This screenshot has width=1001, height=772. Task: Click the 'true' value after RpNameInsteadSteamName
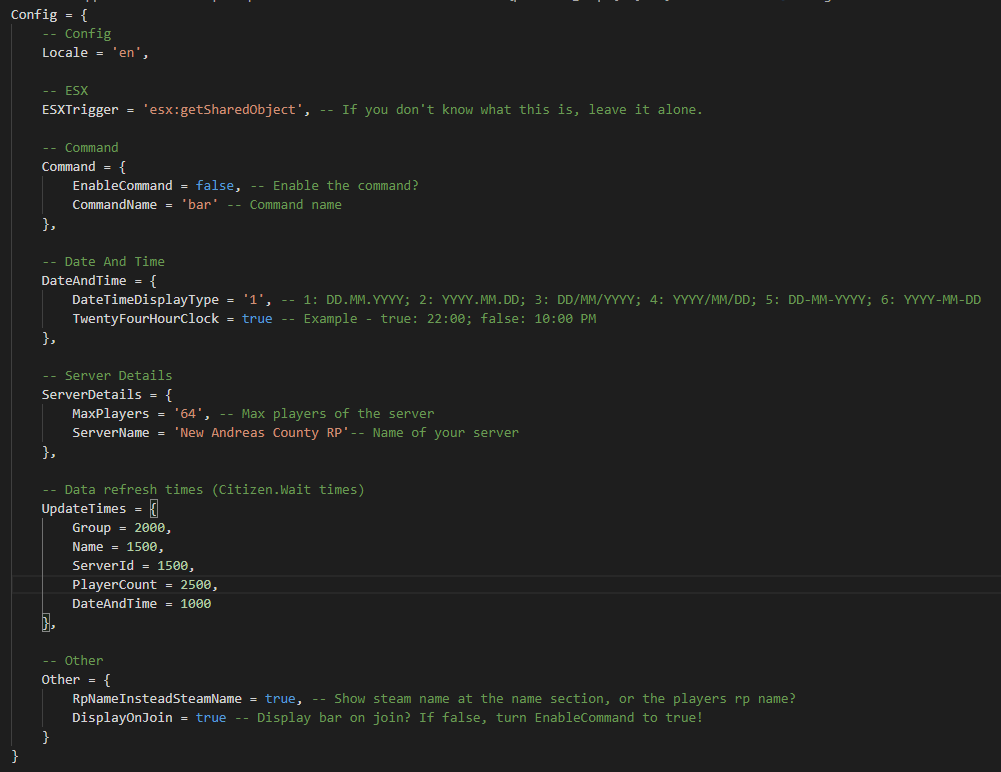tap(280, 699)
